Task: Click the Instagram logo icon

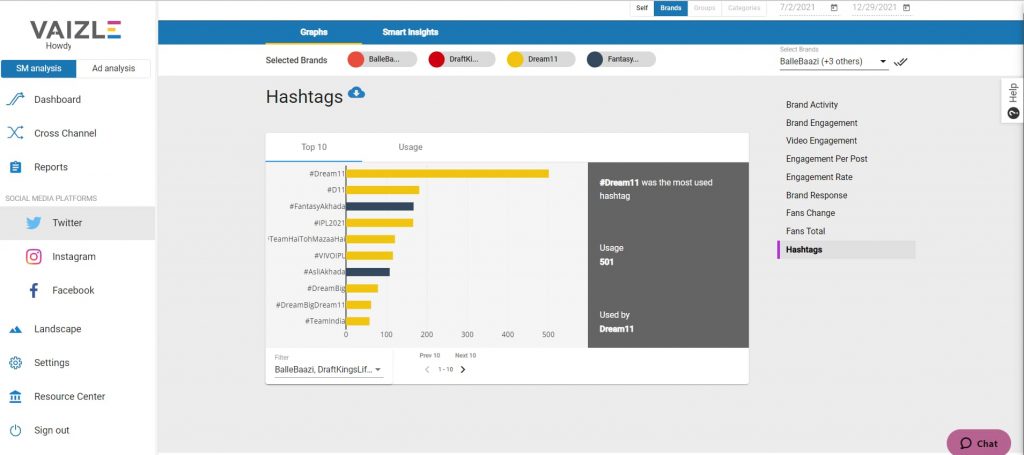Action: (34, 257)
